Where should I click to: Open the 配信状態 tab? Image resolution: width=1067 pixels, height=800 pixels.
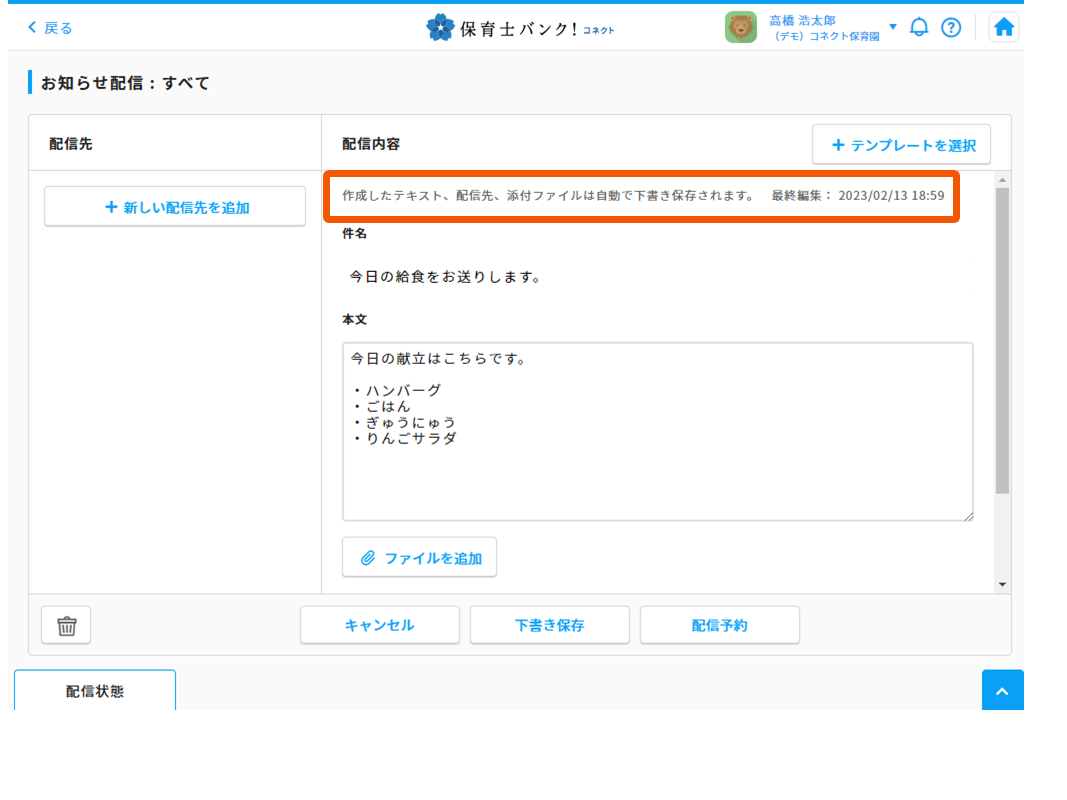[95, 691]
